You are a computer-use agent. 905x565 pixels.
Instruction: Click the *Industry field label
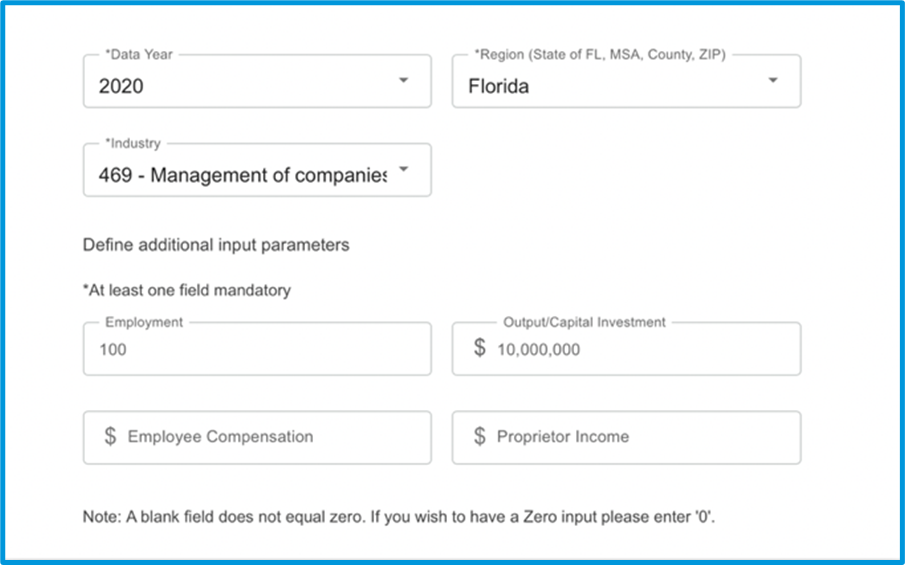[133, 143]
